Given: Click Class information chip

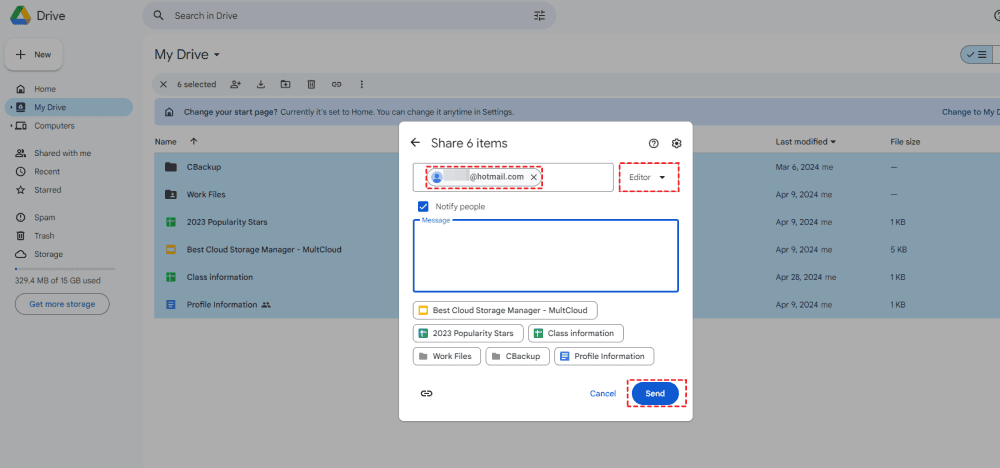Looking at the screenshot, I should 576,333.
